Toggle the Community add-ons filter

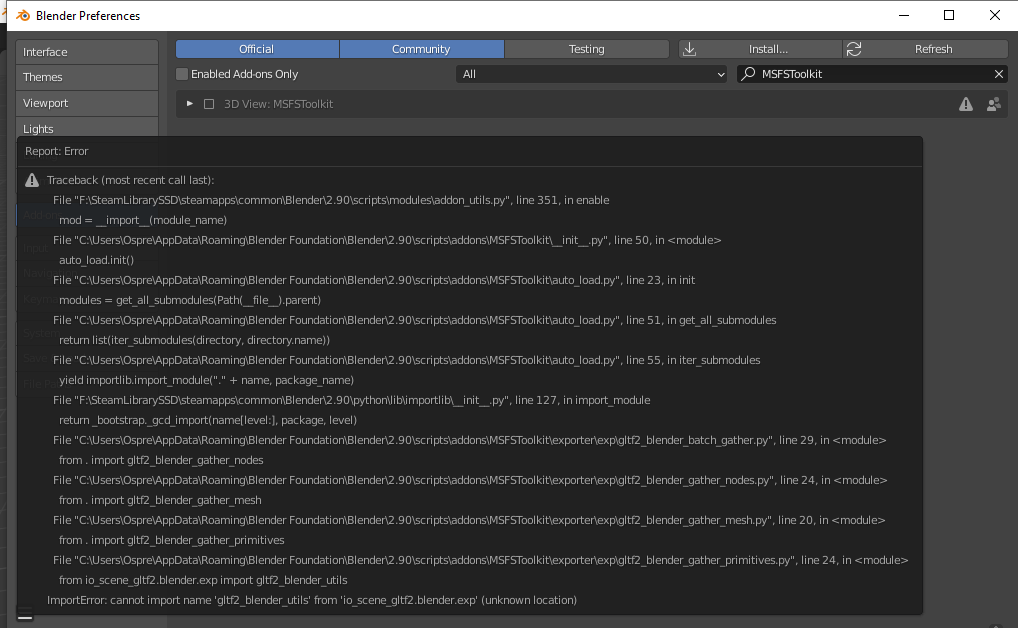click(421, 49)
